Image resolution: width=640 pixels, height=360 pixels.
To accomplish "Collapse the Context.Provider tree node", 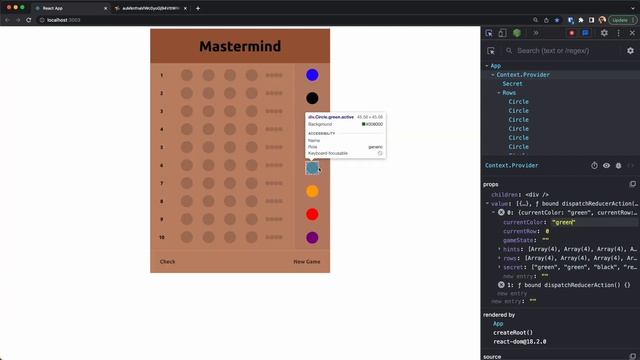I will (x=493, y=75).
